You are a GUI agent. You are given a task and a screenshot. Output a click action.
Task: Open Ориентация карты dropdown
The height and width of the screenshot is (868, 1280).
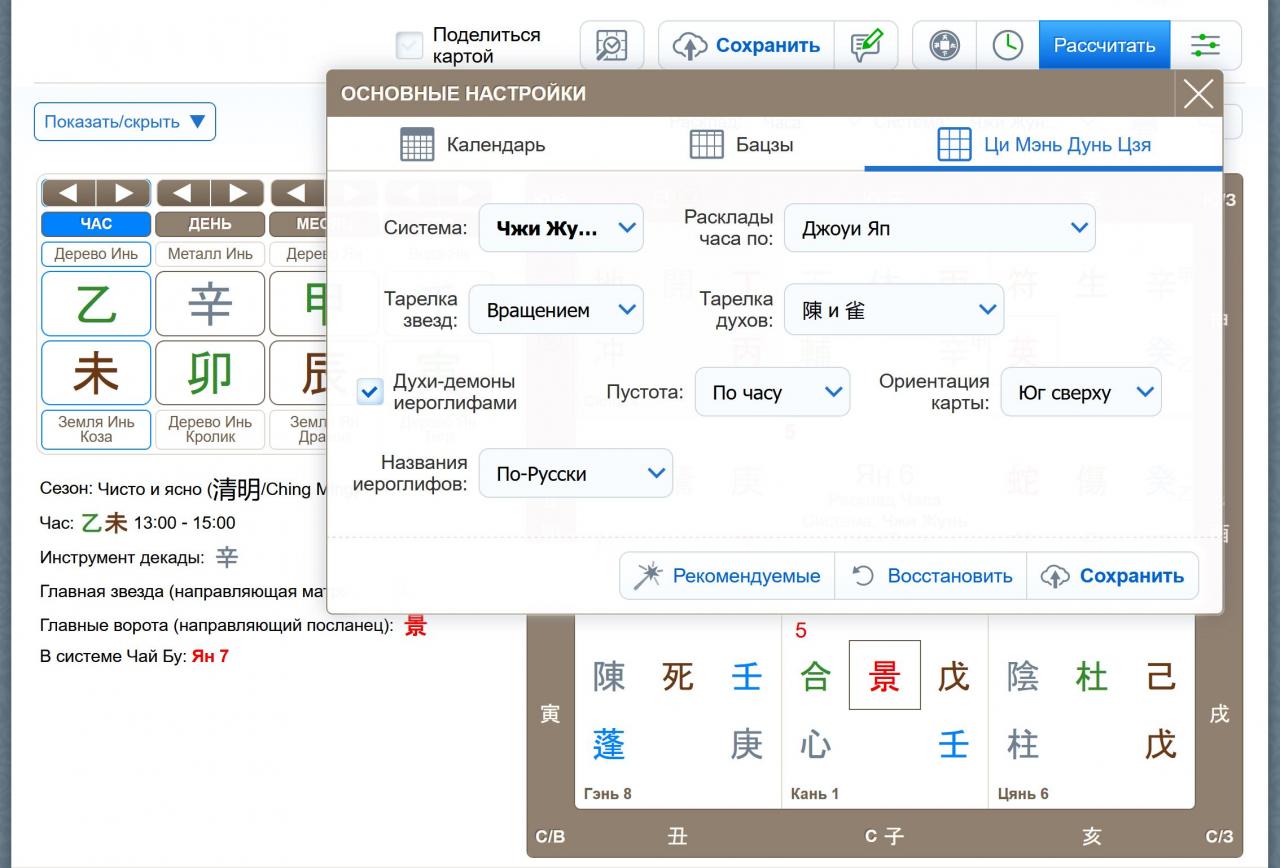tap(1080, 392)
